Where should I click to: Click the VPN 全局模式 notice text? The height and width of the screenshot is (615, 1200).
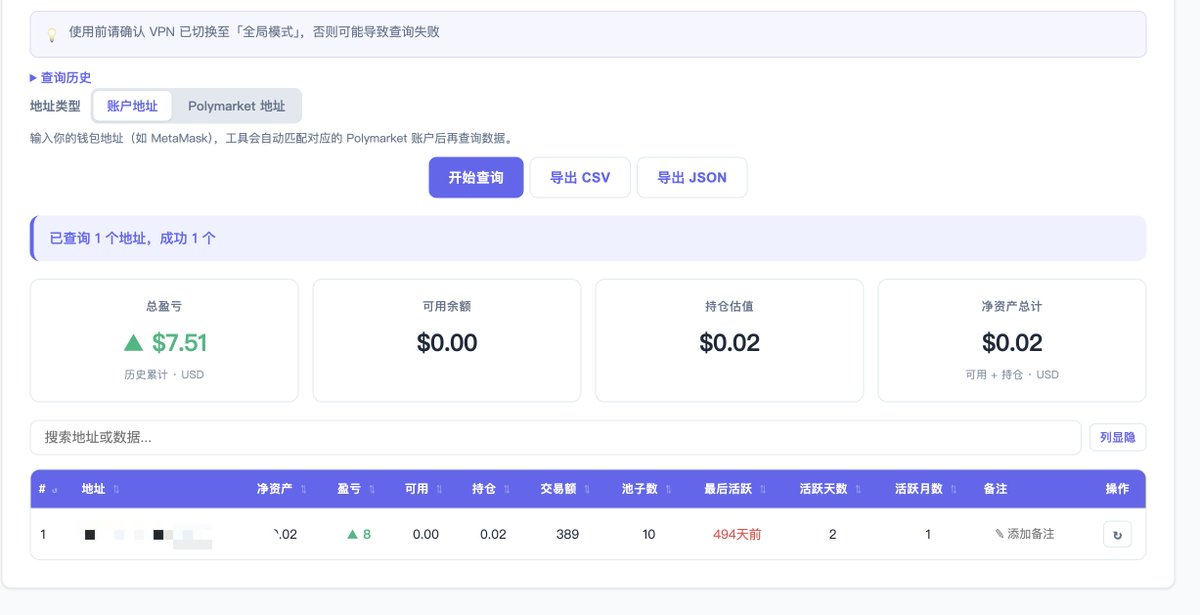tap(254, 32)
